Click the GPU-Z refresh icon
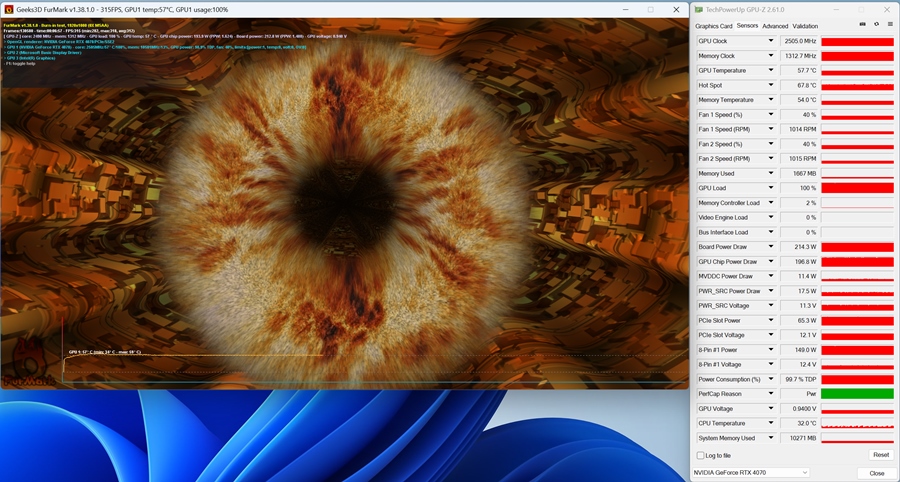 [x=876, y=25]
